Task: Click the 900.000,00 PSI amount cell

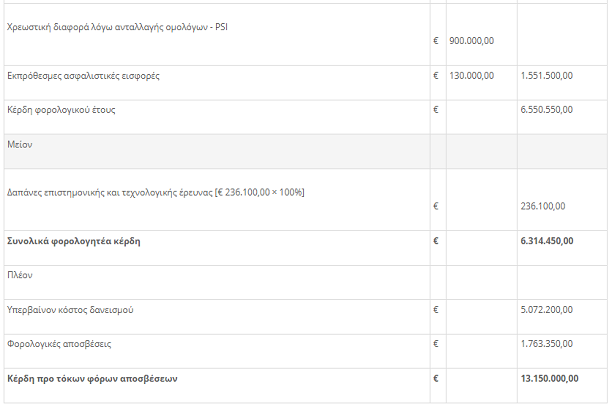Action: coord(471,41)
